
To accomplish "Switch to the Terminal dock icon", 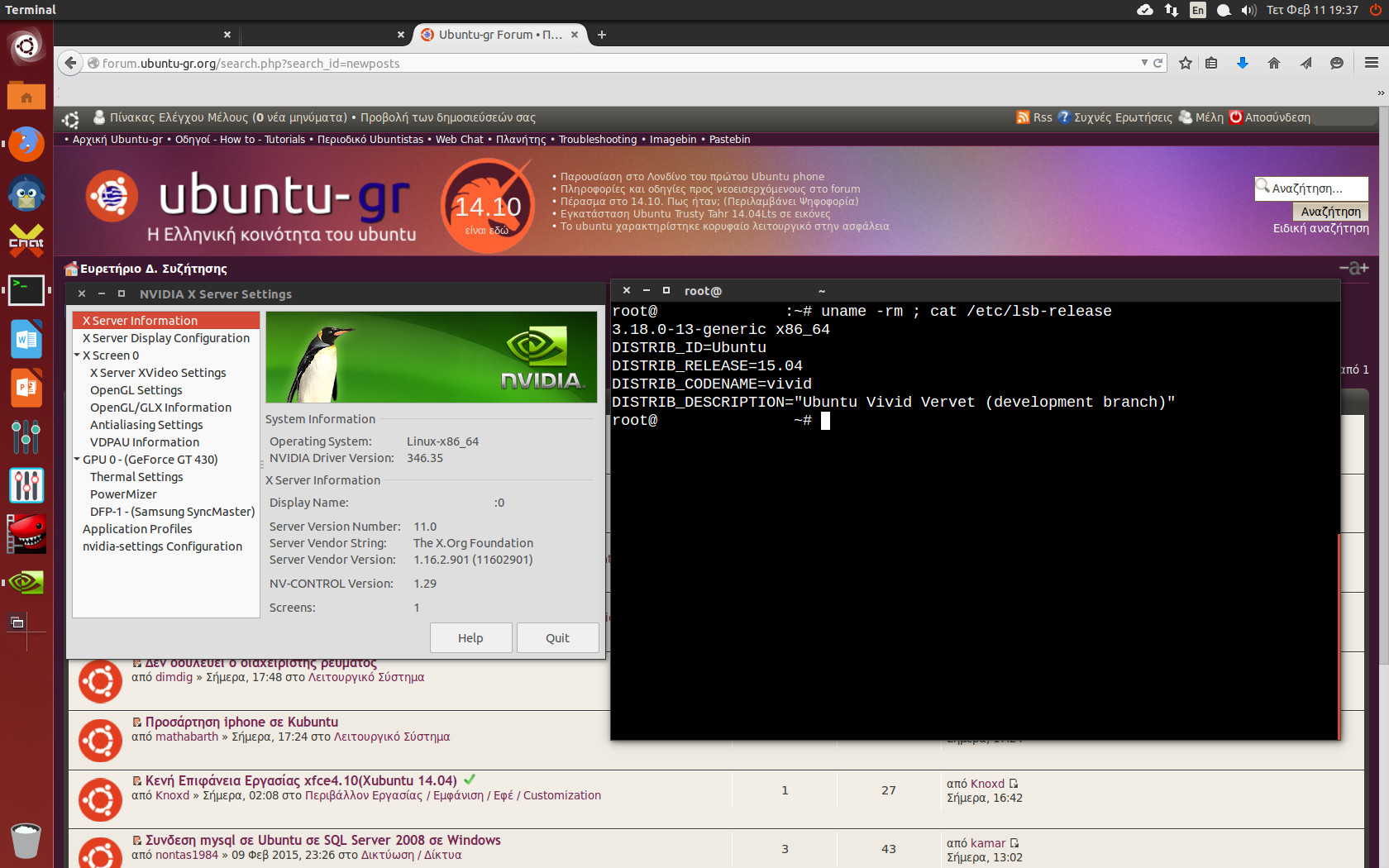I will point(26,290).
